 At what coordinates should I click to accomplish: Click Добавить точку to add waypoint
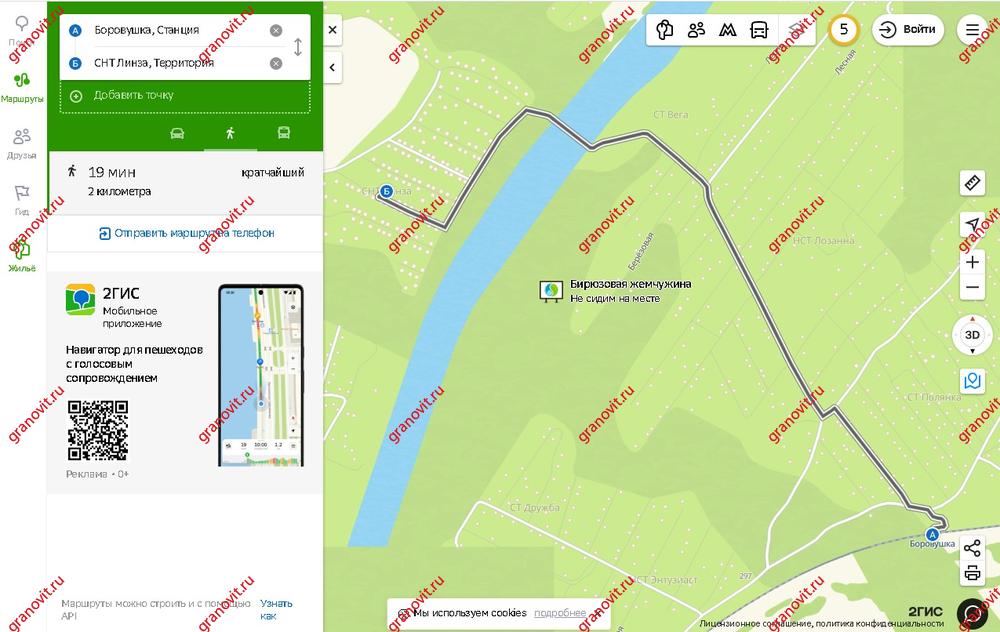[133, 96]
